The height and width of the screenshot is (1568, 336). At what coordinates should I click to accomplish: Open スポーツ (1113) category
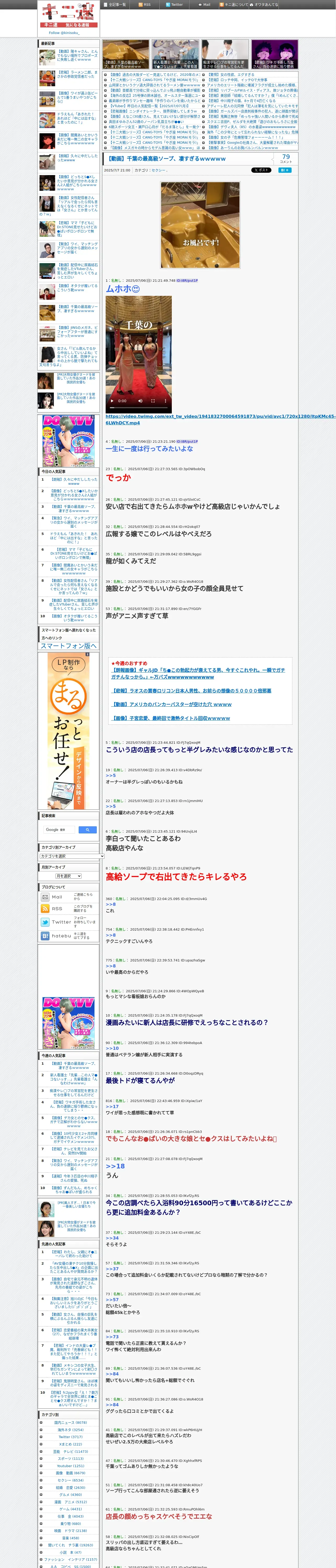[71, 1459]
